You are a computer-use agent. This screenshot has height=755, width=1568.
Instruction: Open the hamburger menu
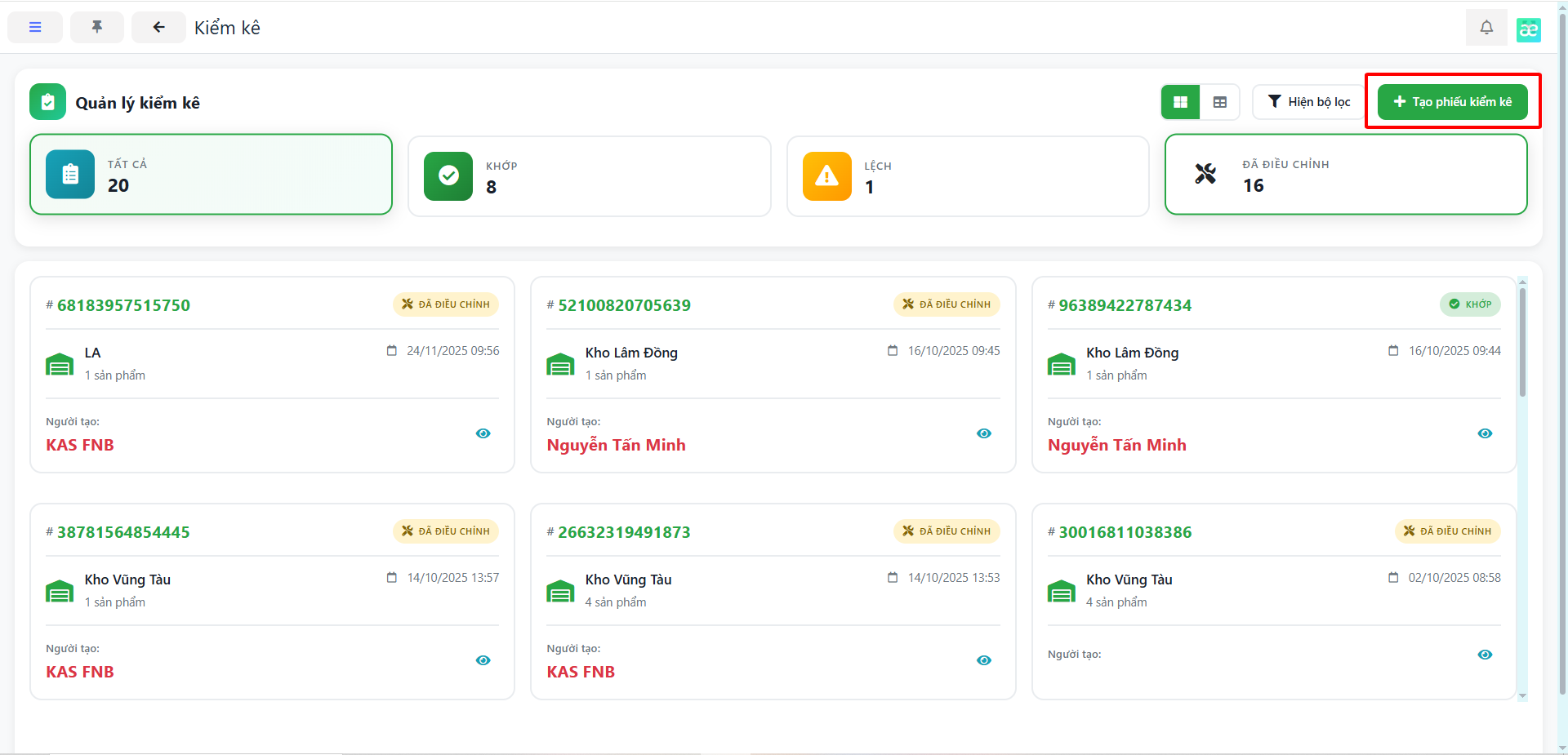pos(35,27)
